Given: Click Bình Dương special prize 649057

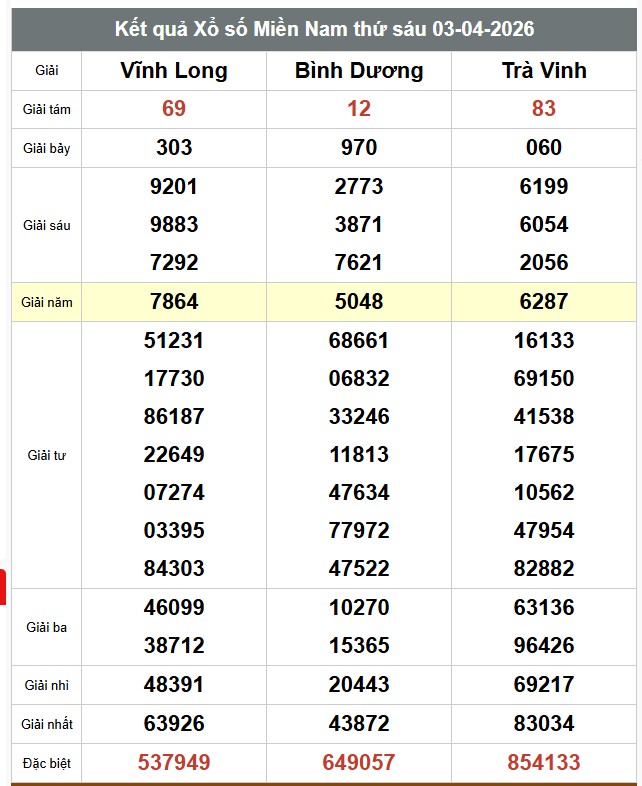Looking at the screenshot, I should point(359,763).
